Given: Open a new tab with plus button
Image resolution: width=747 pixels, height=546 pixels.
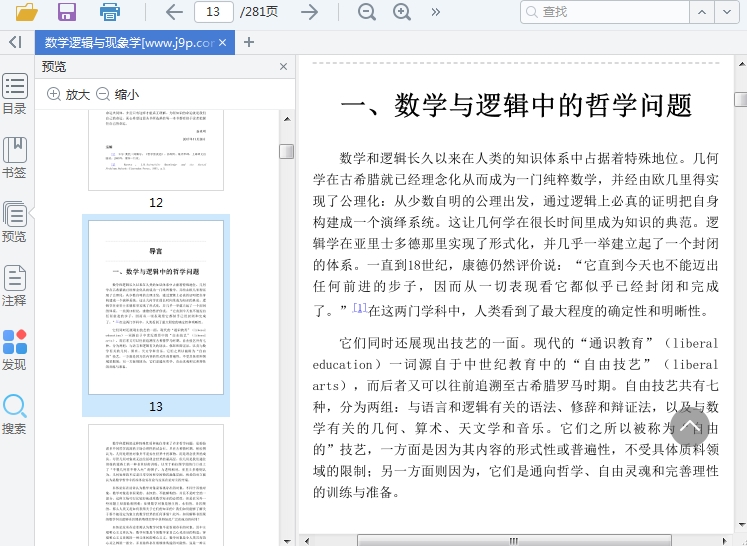Looking at the screenshot, I should click(249, 42).
